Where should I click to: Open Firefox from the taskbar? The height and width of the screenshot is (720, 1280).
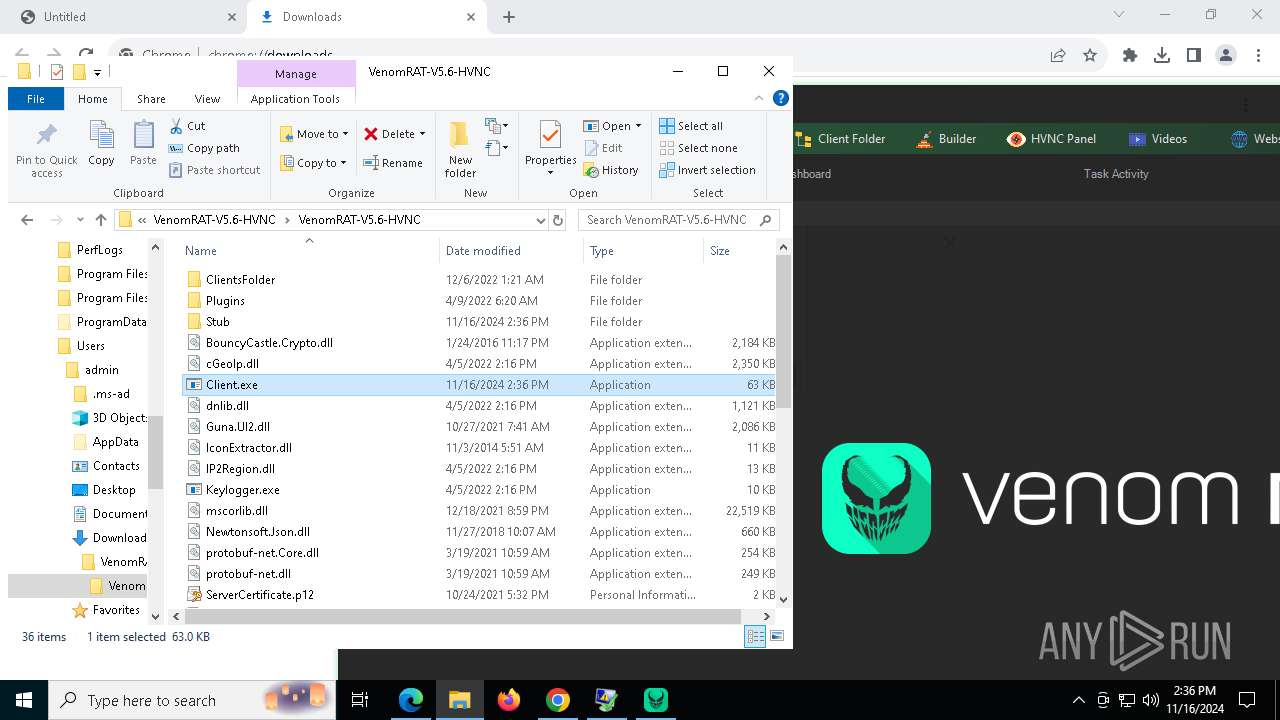[509, 700]
